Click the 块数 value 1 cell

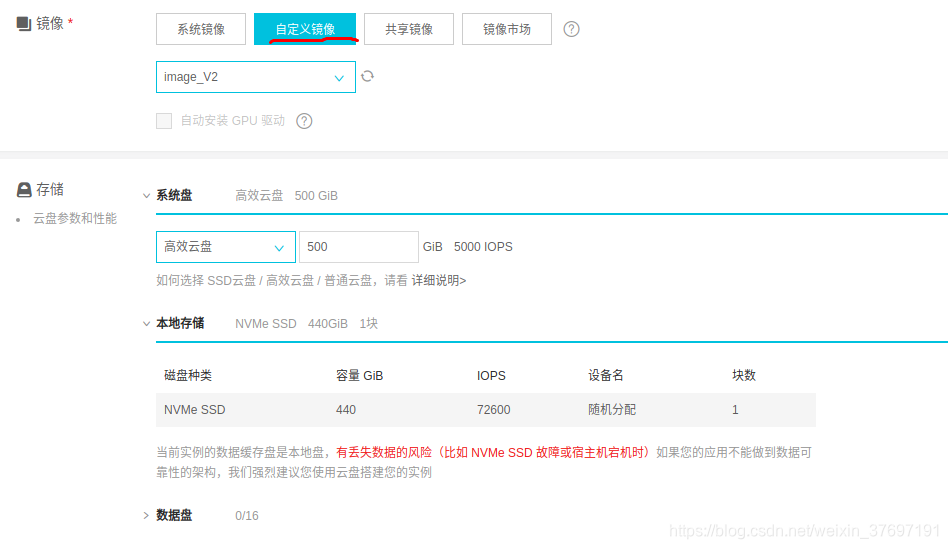735,410
